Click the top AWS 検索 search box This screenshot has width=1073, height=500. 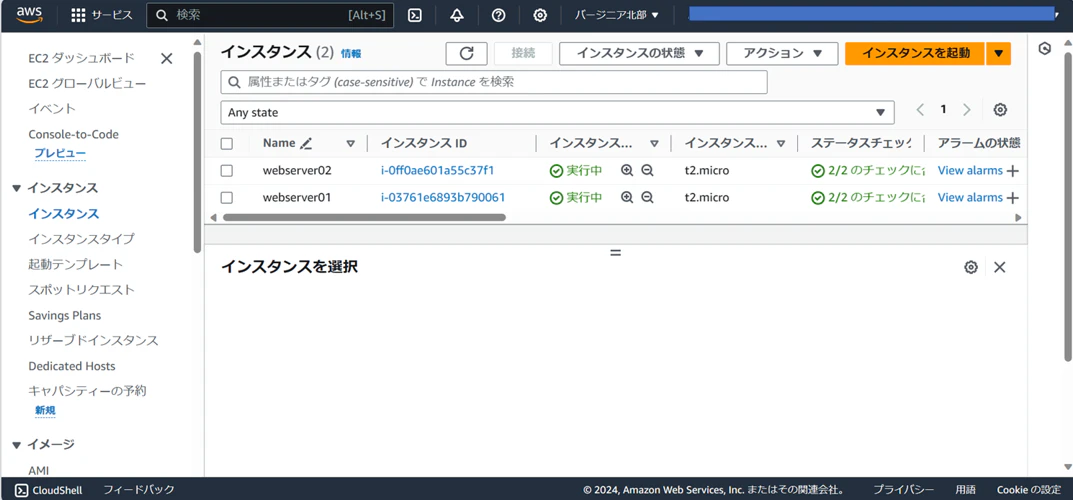pyautogui.click(x=270, y=15)
